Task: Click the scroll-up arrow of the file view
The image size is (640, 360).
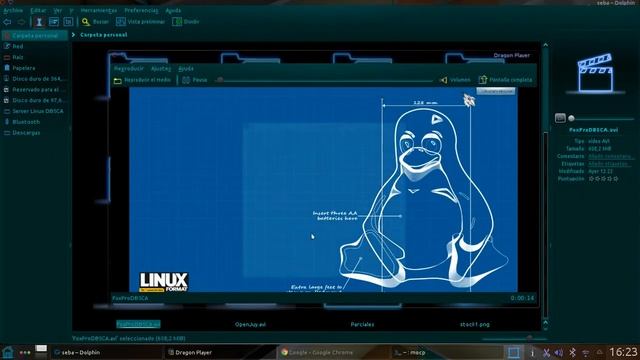Action: (545, 45)
